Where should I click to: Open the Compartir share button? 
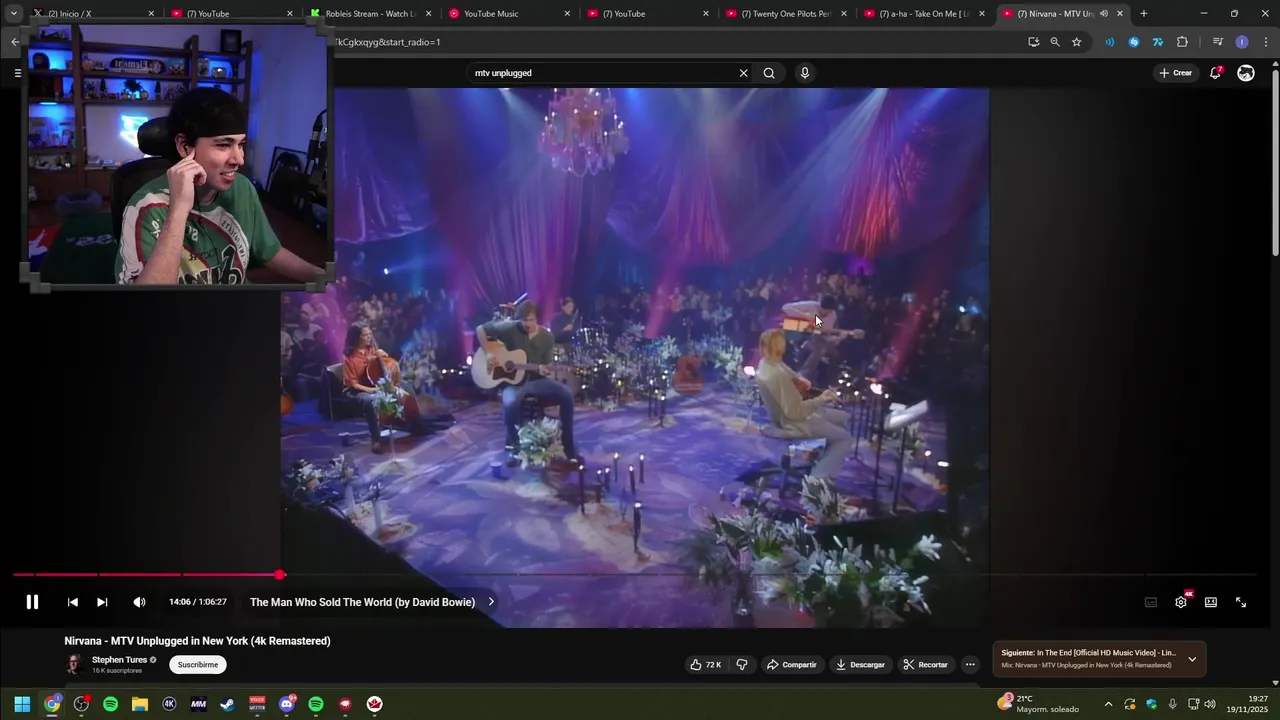click(x=791, y=665)
